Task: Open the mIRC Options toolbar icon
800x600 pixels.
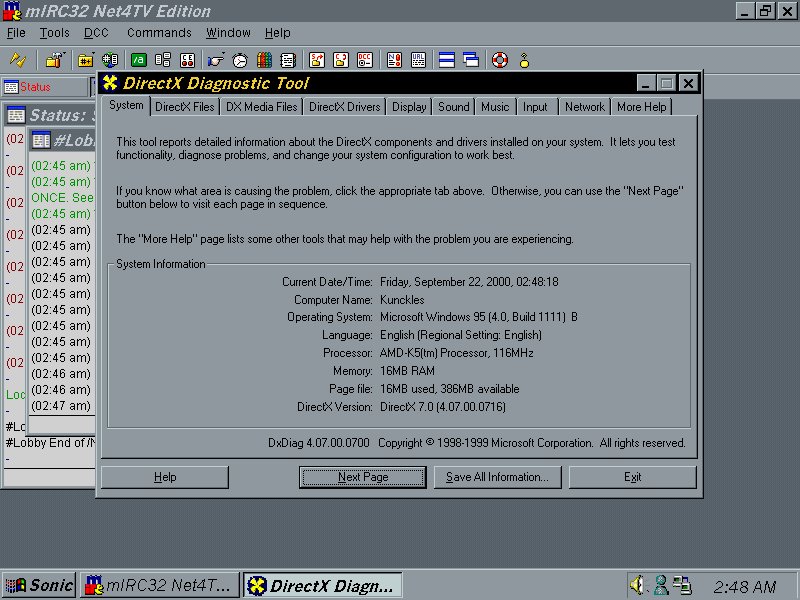Action: (46, 60)
